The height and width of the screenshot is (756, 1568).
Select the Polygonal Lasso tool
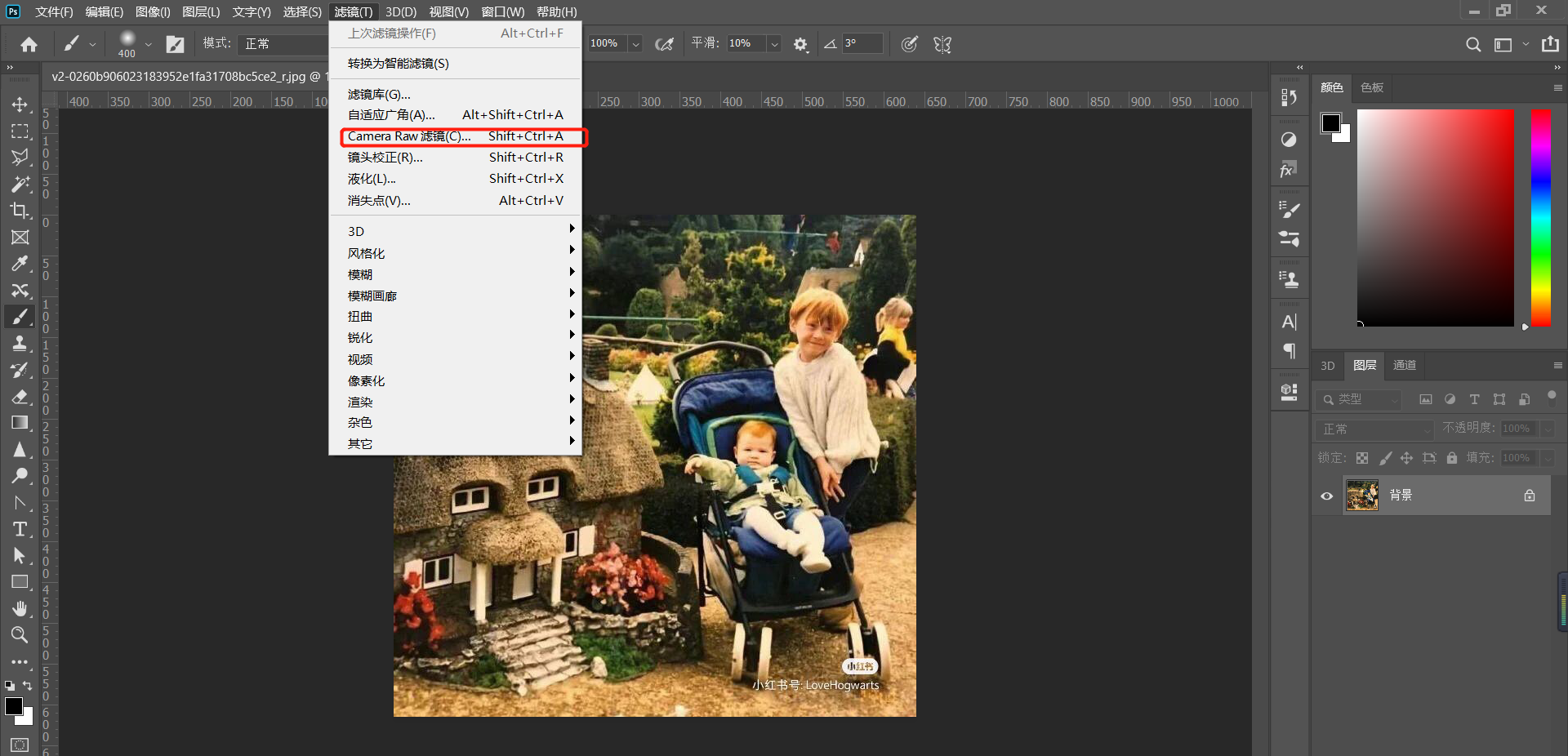[20, 158]
